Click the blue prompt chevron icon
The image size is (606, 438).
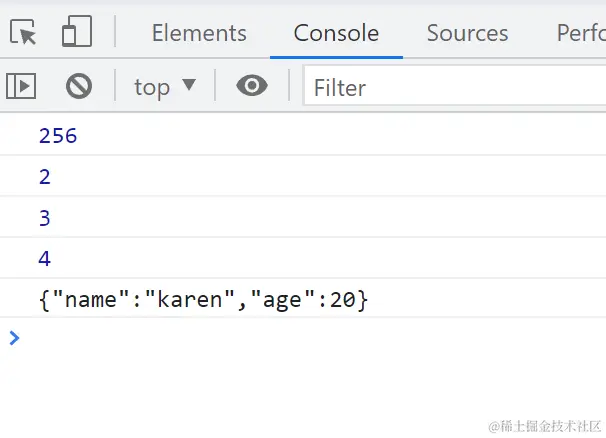tap(14, 338)
